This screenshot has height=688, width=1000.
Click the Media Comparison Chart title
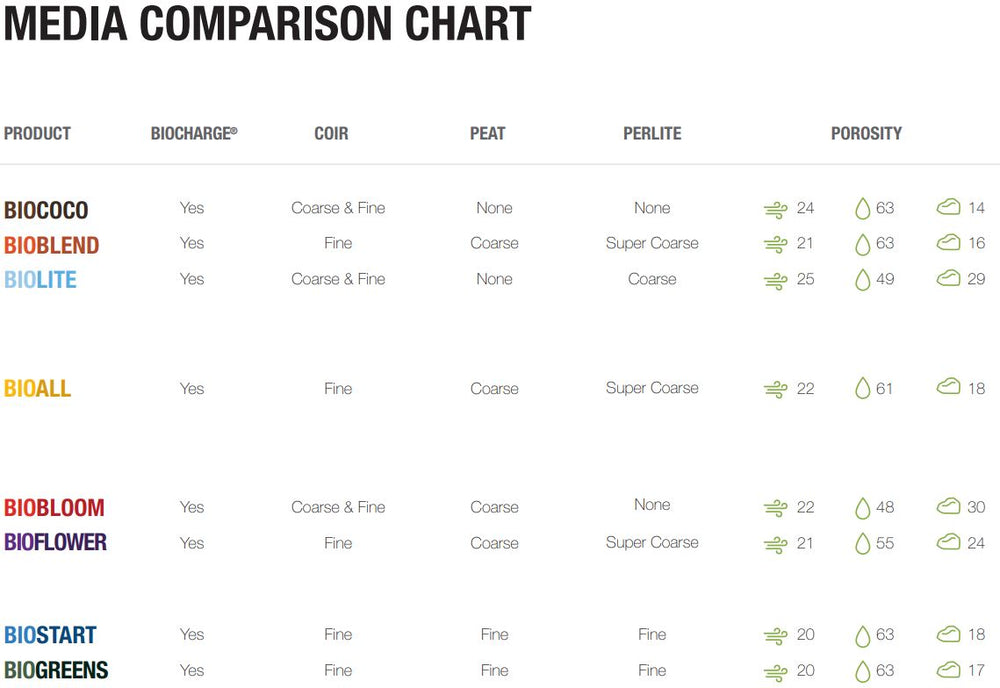[x=267, y=24]
